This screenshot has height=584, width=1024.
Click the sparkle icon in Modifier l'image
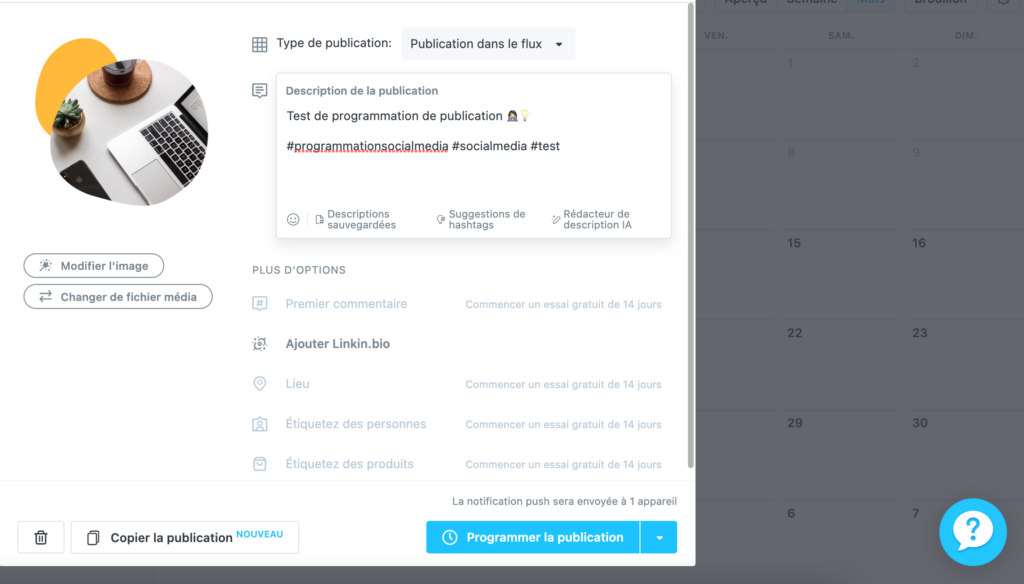click(45, 265)
